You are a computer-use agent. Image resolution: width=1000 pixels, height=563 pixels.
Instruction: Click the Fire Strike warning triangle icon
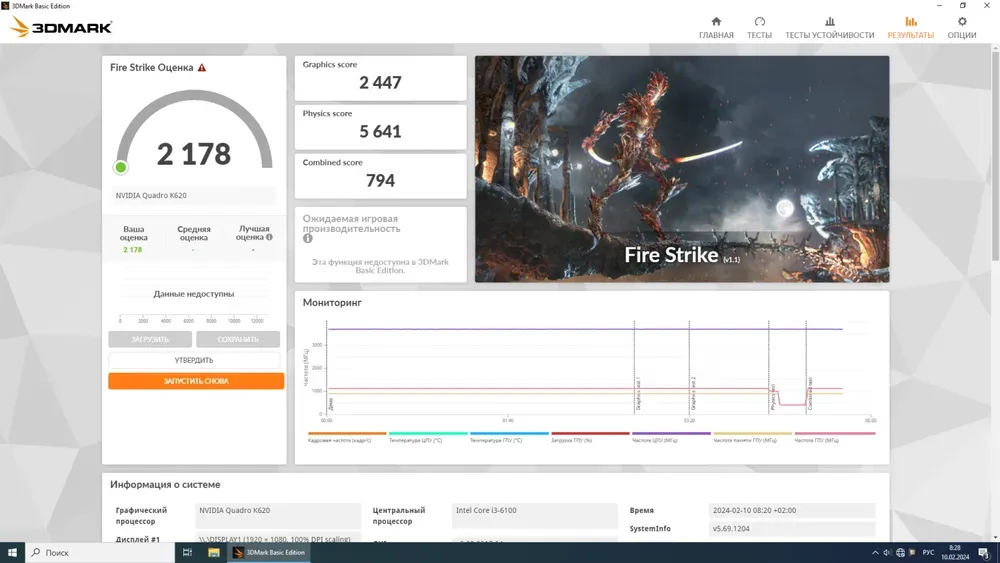pyautogui.click(x=202, y=68)
